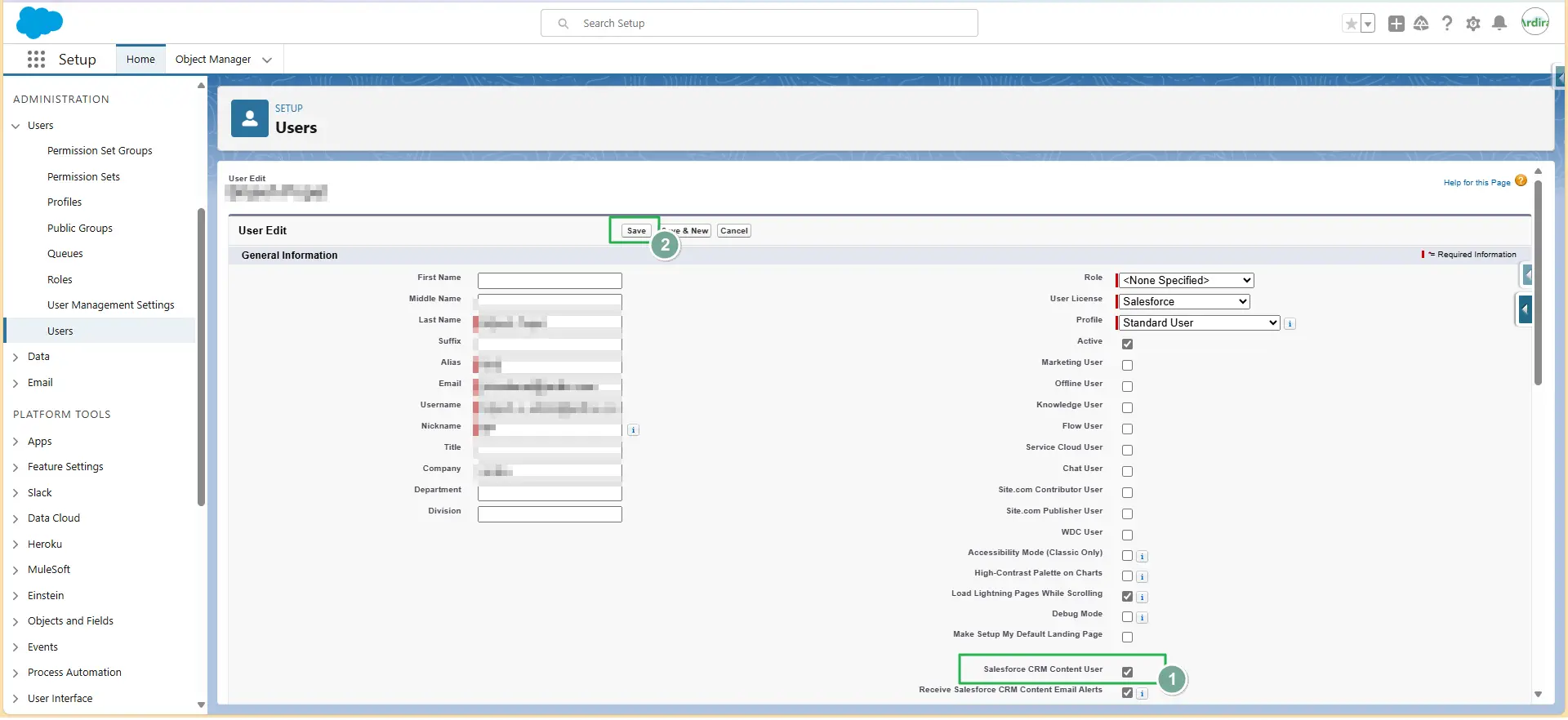The height and width of the screenshot is (720, 1568).
Task: Click the search magnifier icon
Action: coord(563,24)
